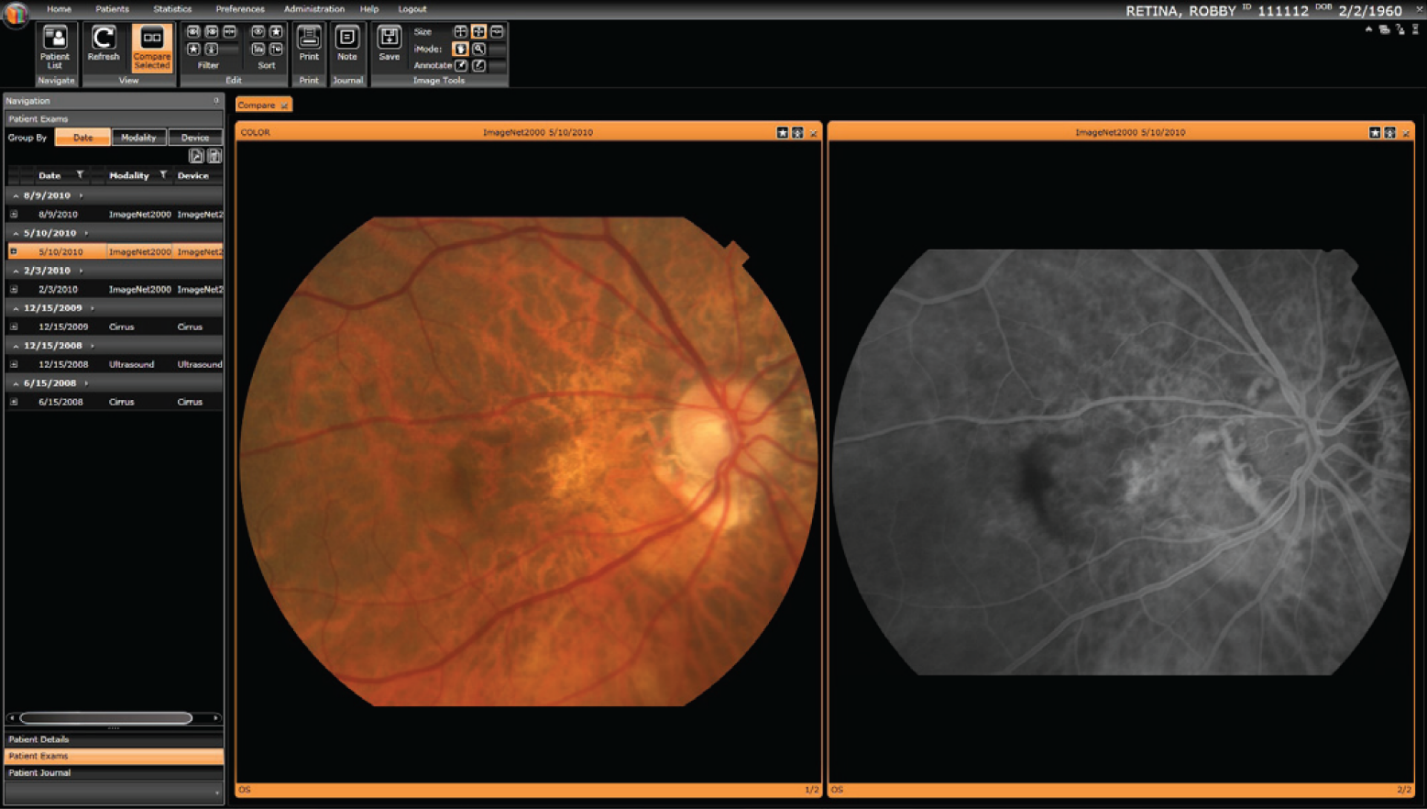The width and height of the screenshot is (1427, 809).
Task: Maximize the COLOR fundus image pane
Action: click(798, 132)
